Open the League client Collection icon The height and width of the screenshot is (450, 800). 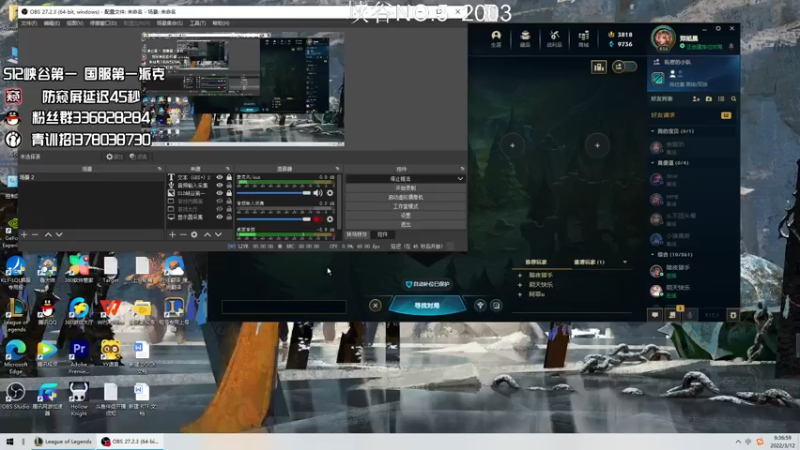point(525,38)
